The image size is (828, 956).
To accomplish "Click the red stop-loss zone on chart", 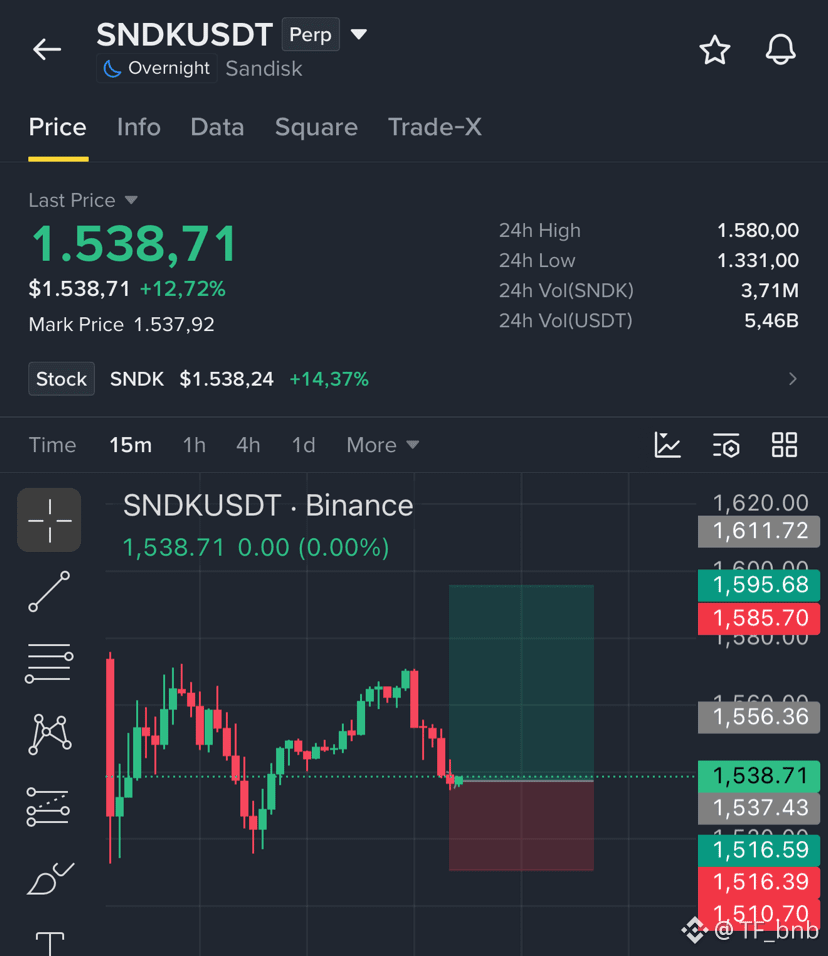I will pos(521,826).
